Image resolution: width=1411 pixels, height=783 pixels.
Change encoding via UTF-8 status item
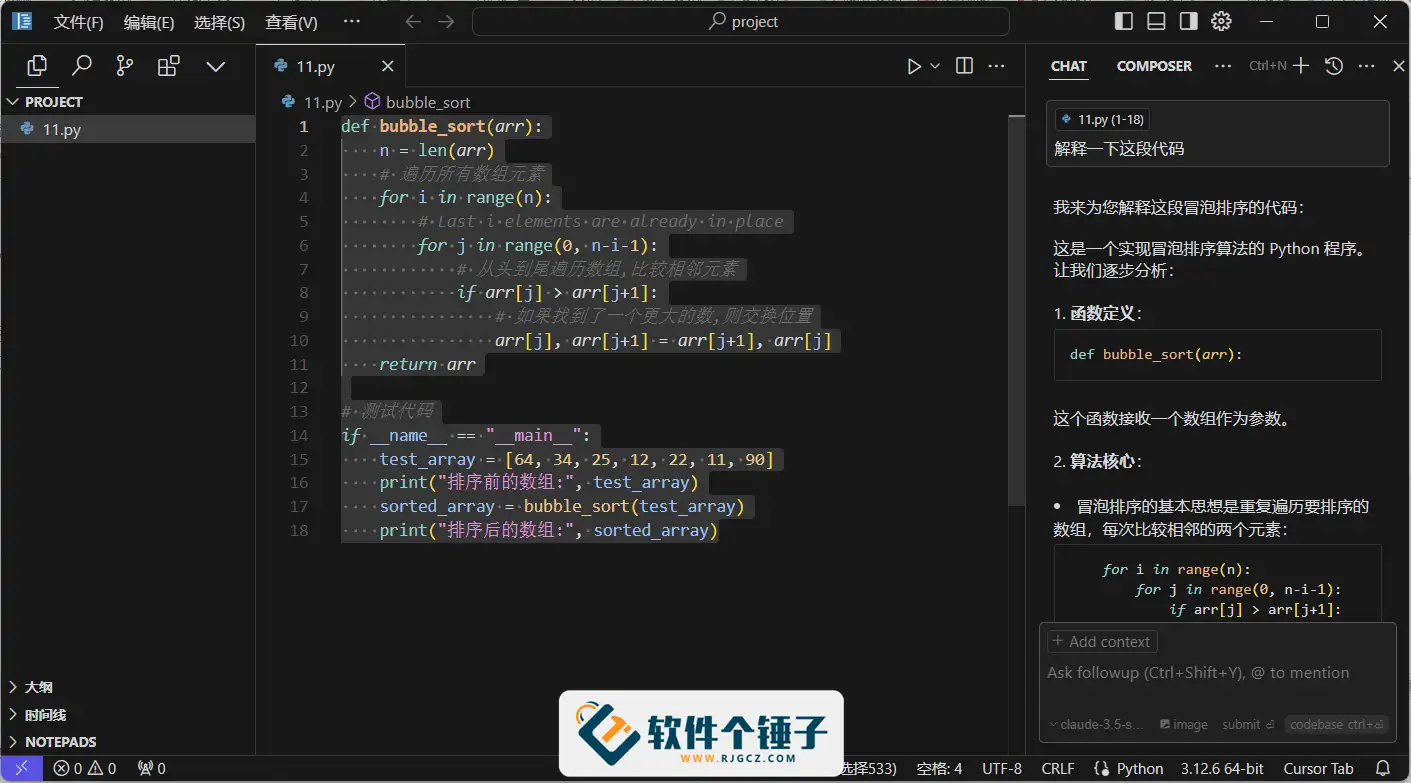(1002, 768)
